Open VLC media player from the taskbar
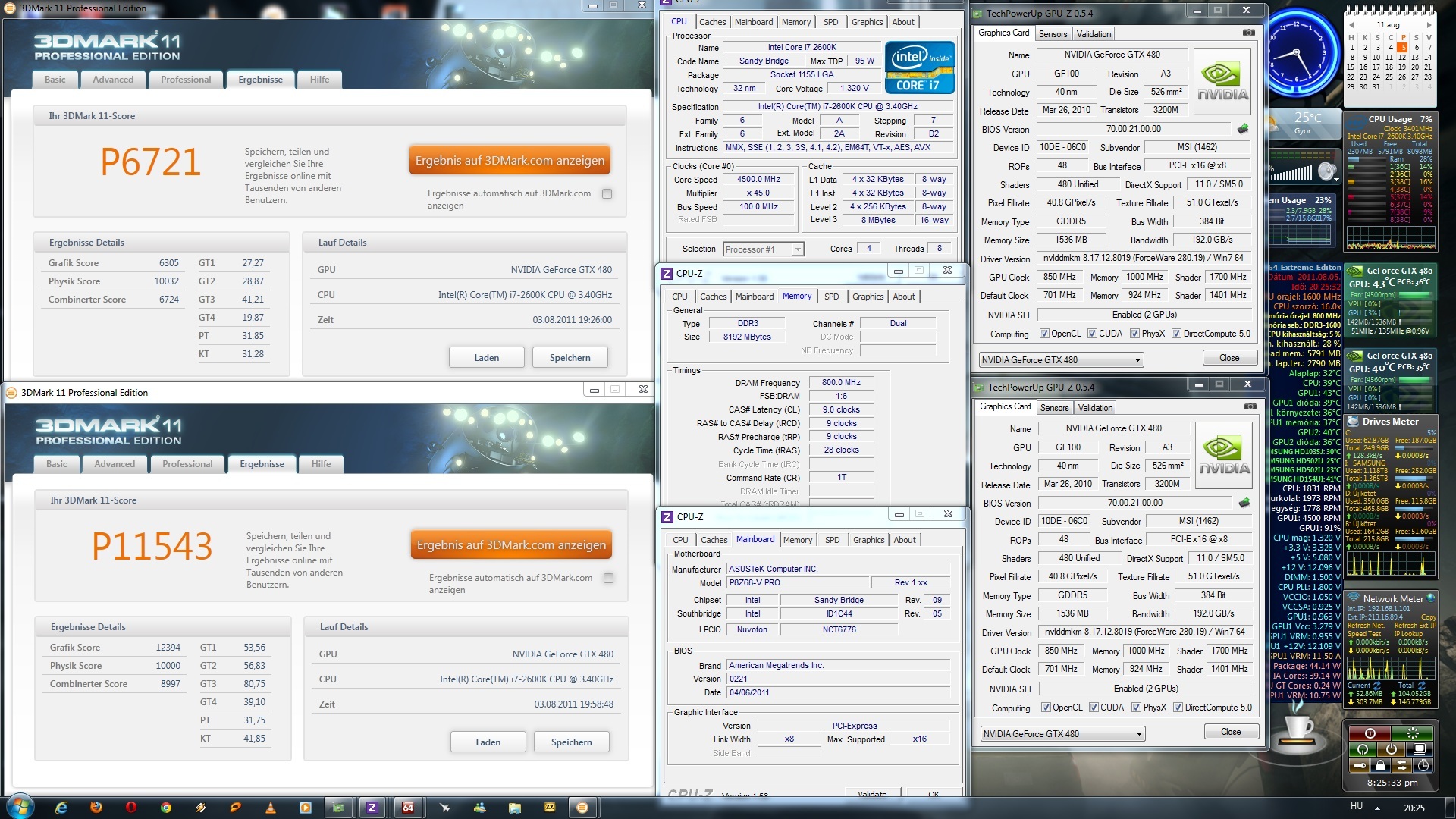This screenshot has width=1456, height=819. click(271, 808)
